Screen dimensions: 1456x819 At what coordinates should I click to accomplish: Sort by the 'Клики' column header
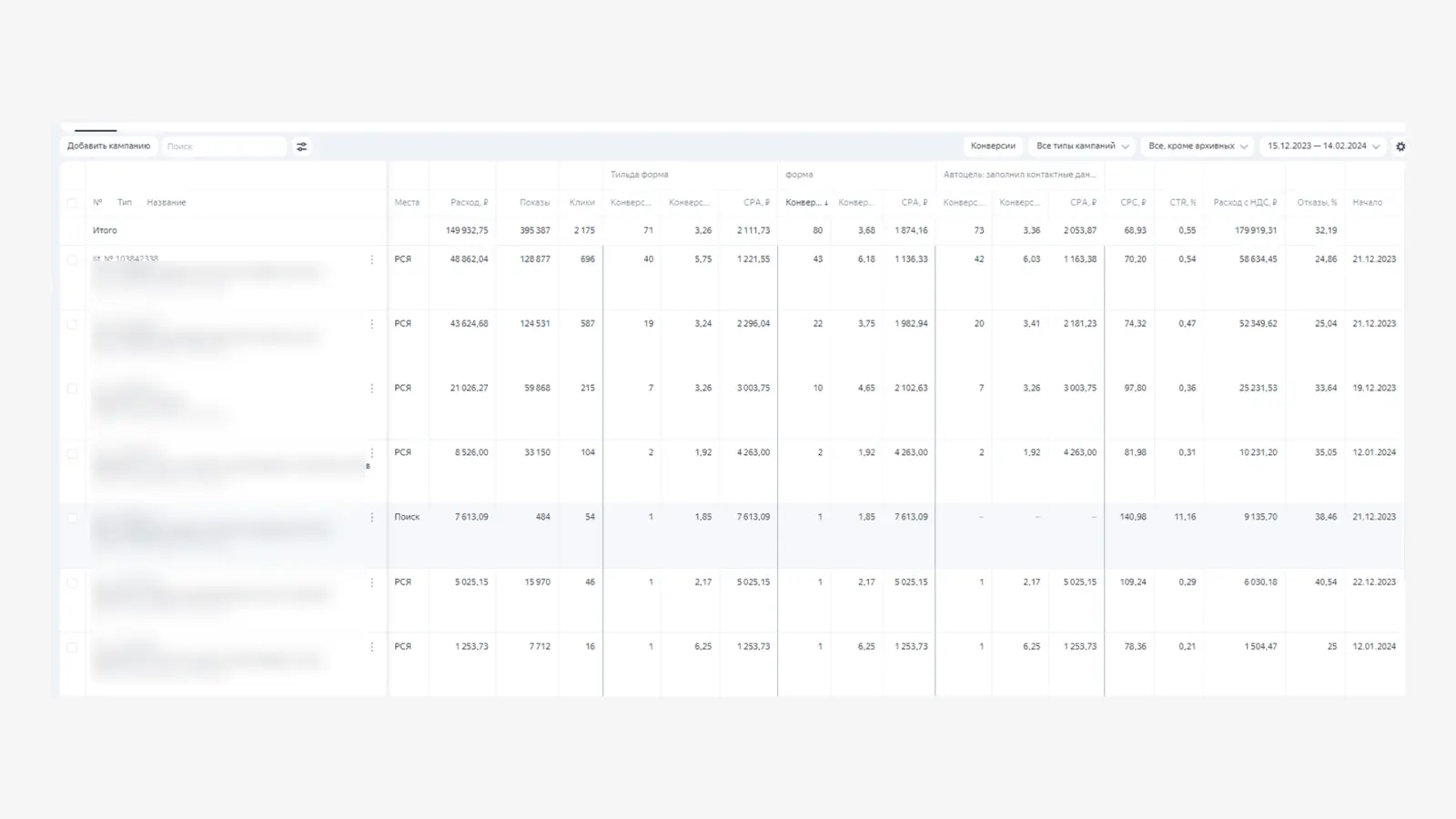(581, 203)
